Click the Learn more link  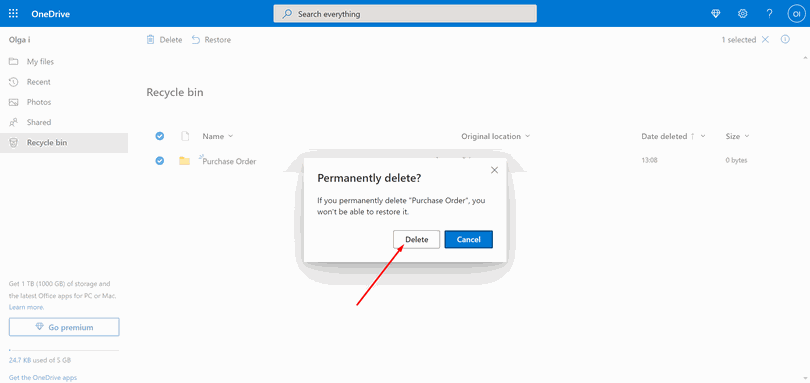26,307
